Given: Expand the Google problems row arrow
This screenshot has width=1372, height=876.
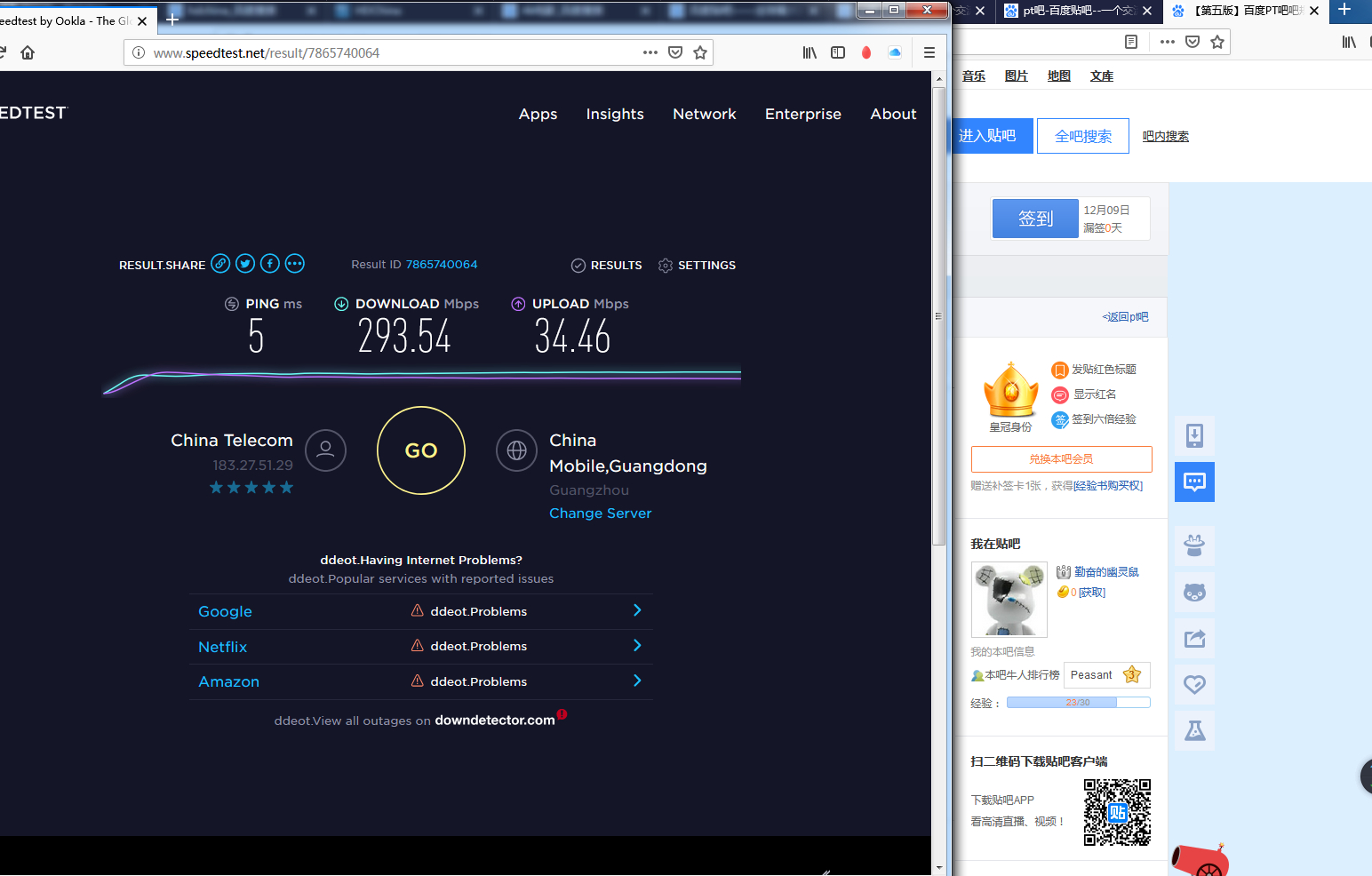Looking at the screenshot, I should [x=637, y=610].
